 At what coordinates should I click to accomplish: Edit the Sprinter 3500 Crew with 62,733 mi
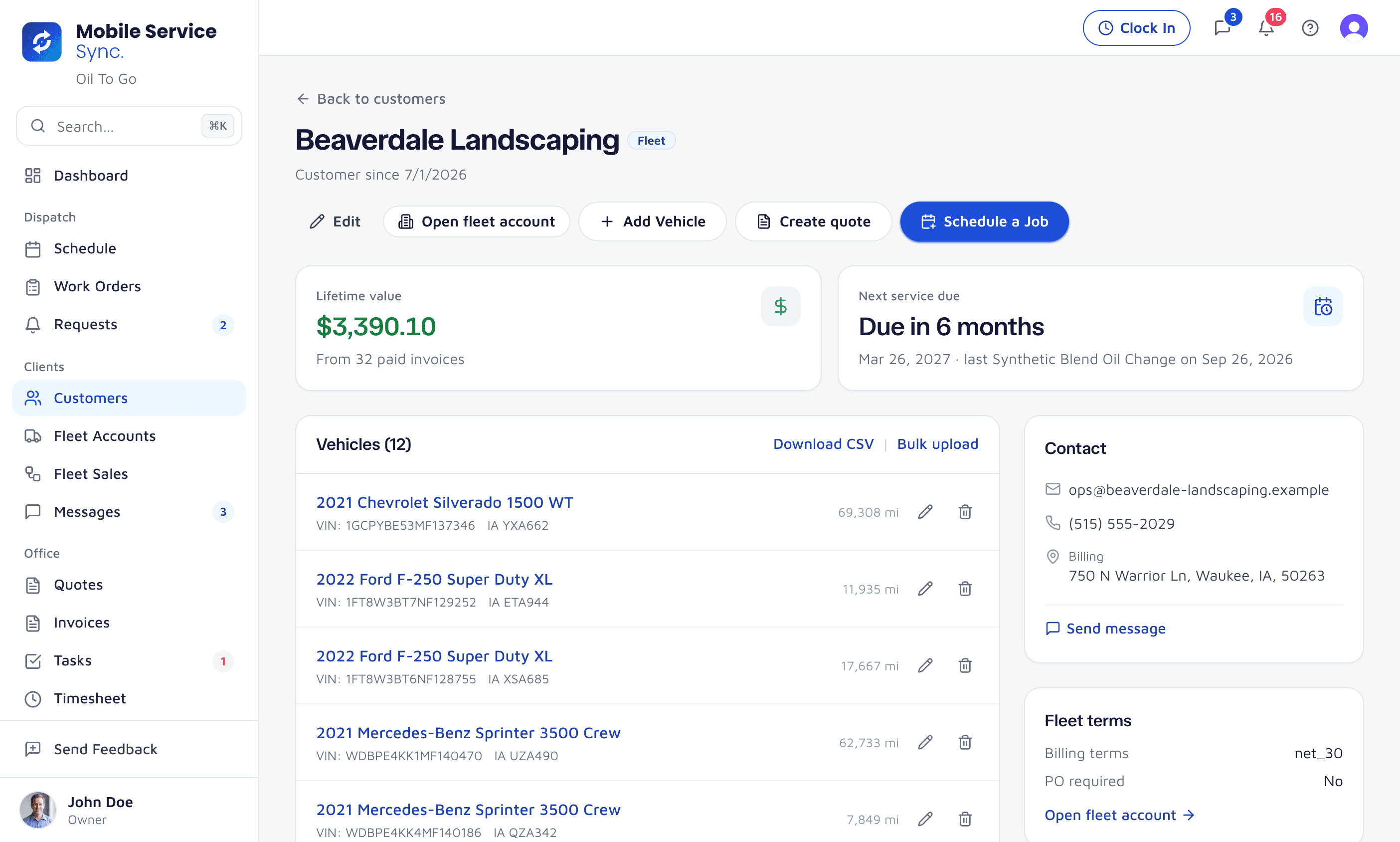click(925, 743)
